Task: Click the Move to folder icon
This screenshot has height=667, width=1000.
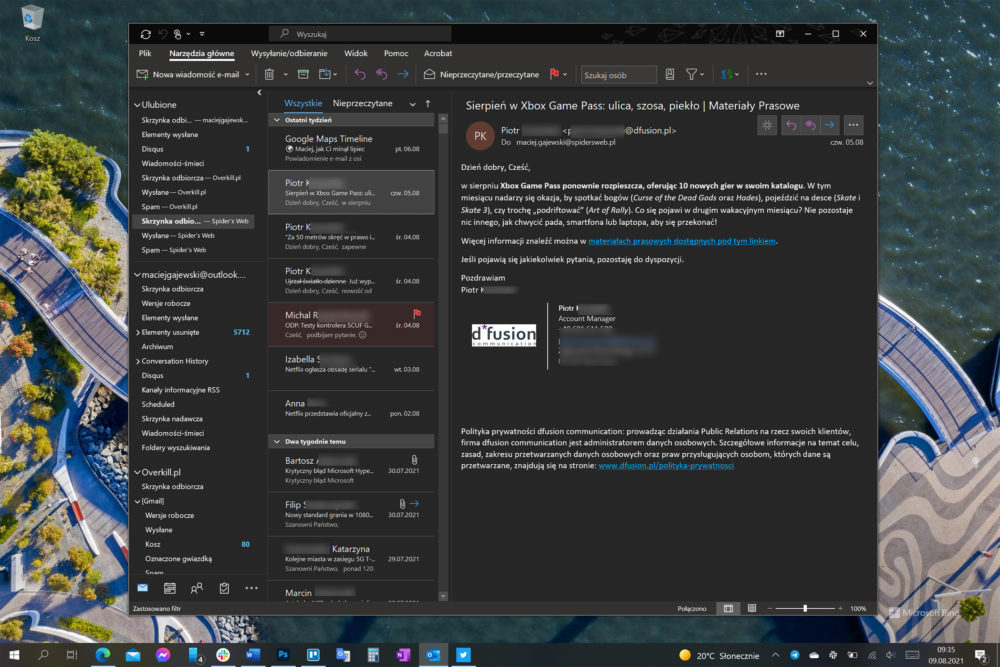Action: point(325,75)
